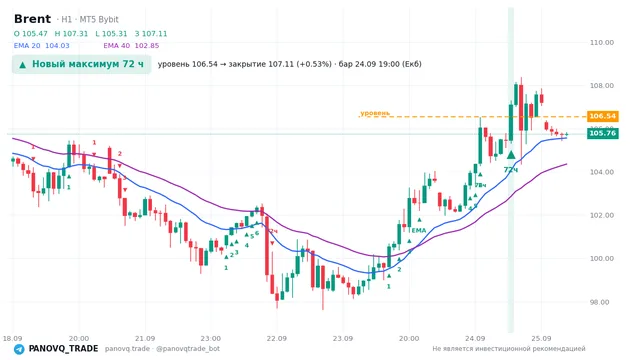The image size is (640, 360).
Task: Click the 25.09 date axis label
Action: (x=541, y=338)
